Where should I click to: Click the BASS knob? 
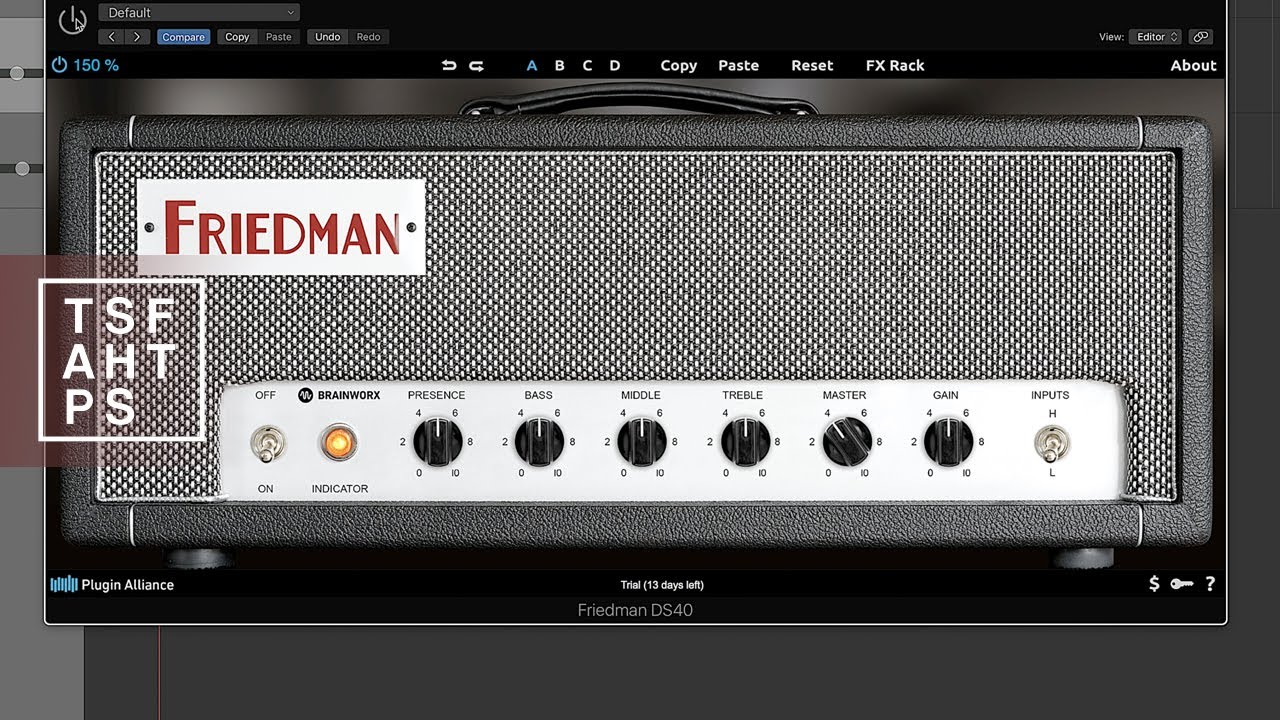[539, 441]
